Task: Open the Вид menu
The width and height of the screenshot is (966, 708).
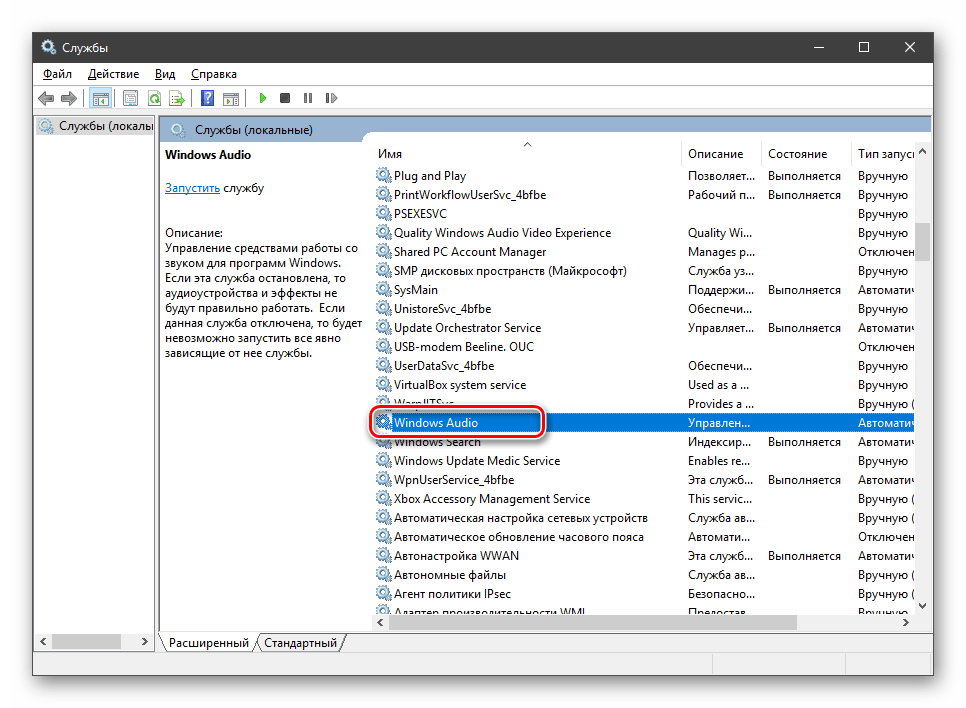Action: click(165, 74)
